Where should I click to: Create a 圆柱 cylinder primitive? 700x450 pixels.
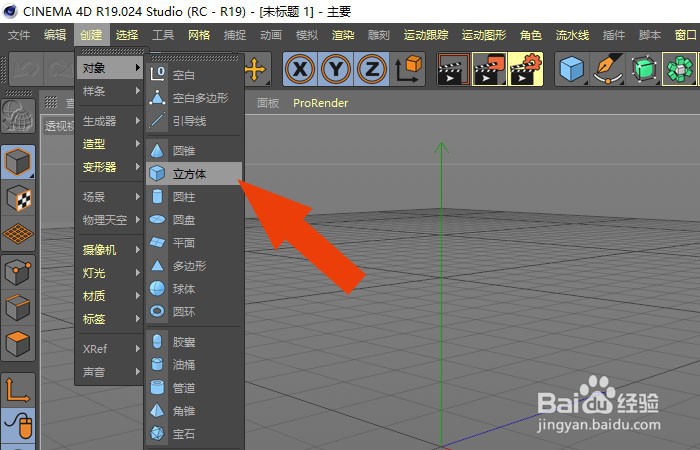click(x=194, y=197)
